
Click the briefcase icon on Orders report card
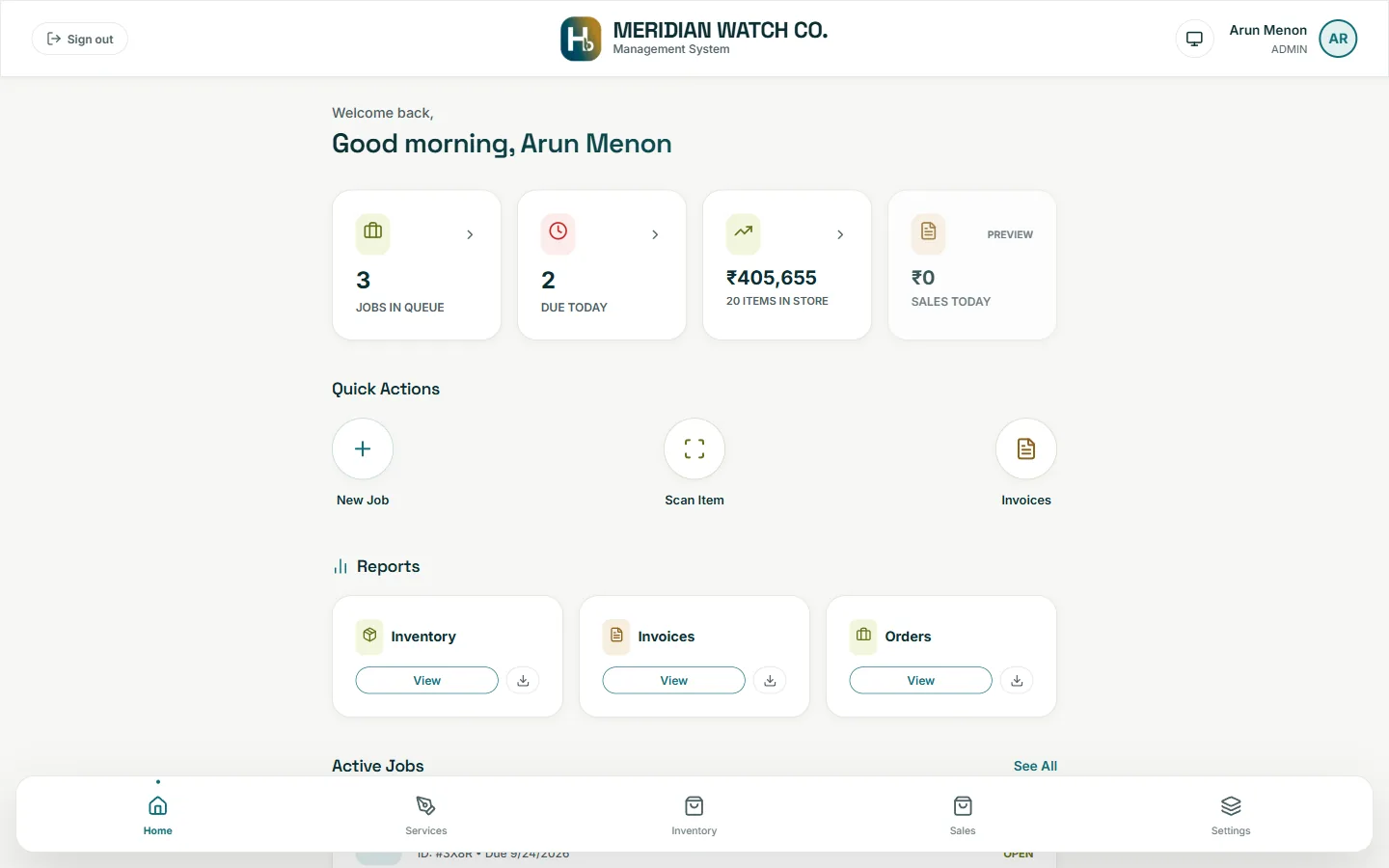(863, 636)
